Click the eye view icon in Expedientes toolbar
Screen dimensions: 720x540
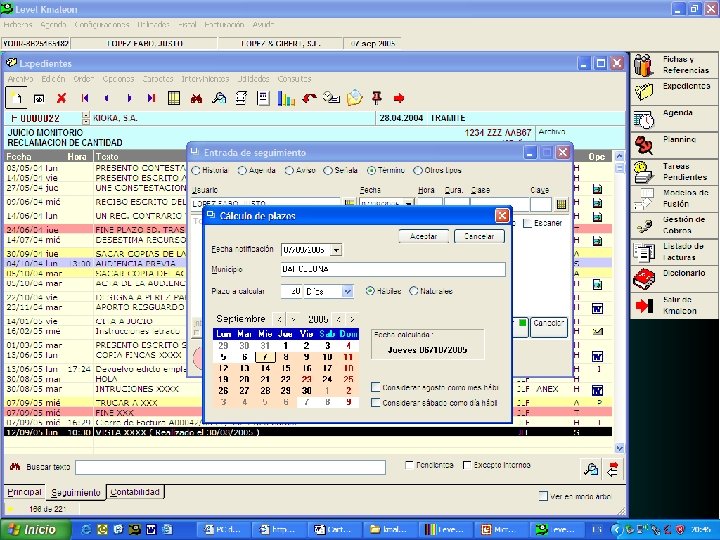pyautogui.click(x=39, y=98)
